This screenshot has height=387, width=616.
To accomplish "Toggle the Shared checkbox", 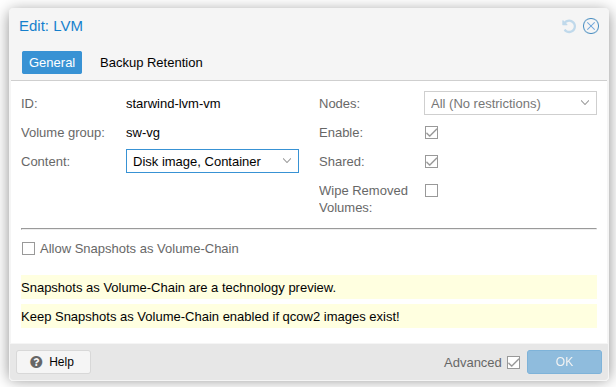I will point(431,161).
